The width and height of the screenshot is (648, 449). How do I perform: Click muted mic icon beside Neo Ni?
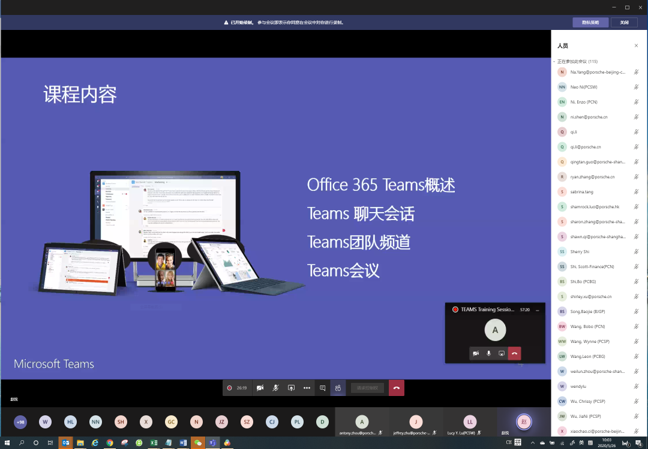point(636,87)
